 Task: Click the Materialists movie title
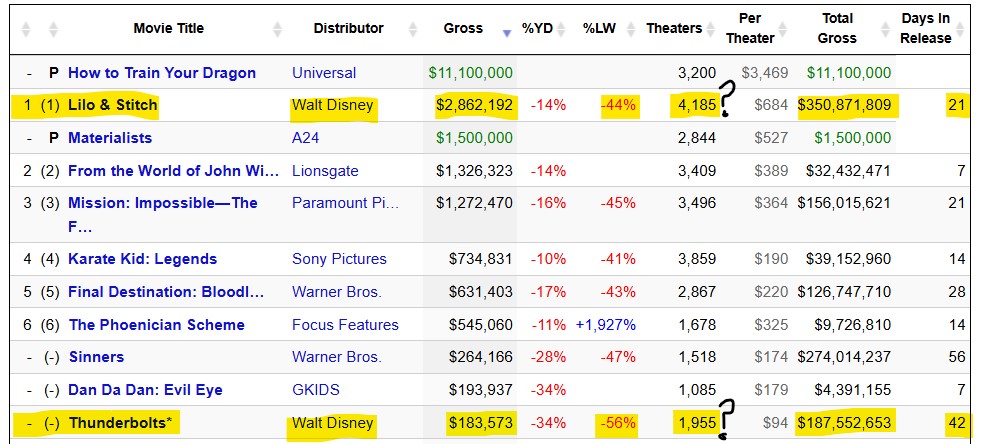110,137
